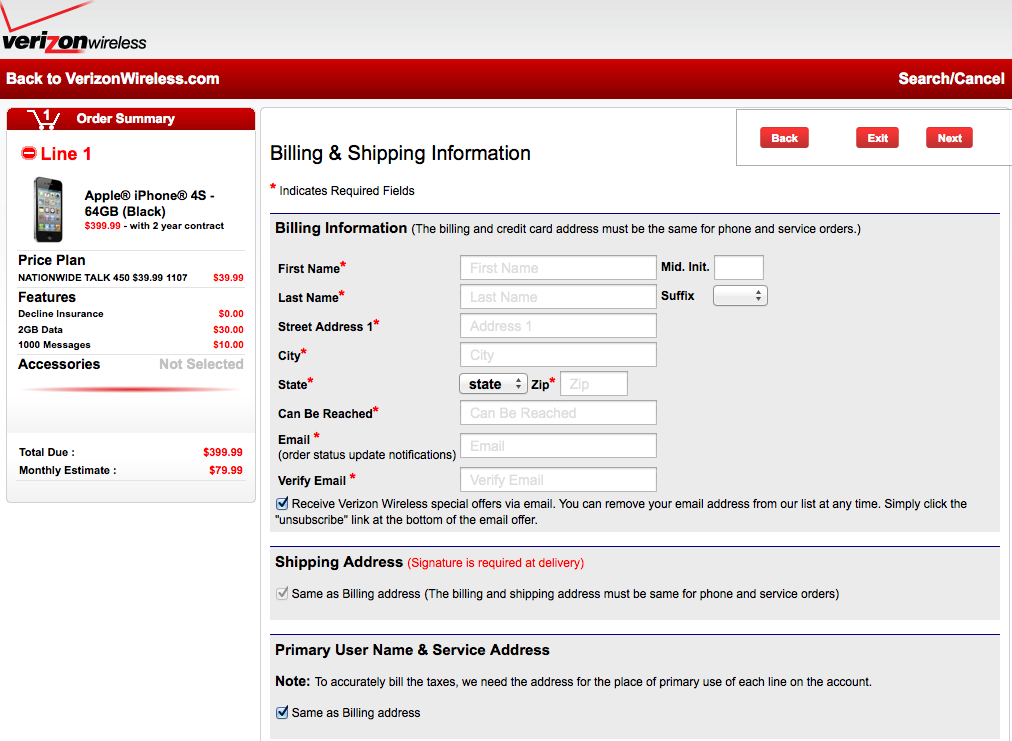Click the red Next button
This screenshot has width=1012, height=741.
point(949,138)
